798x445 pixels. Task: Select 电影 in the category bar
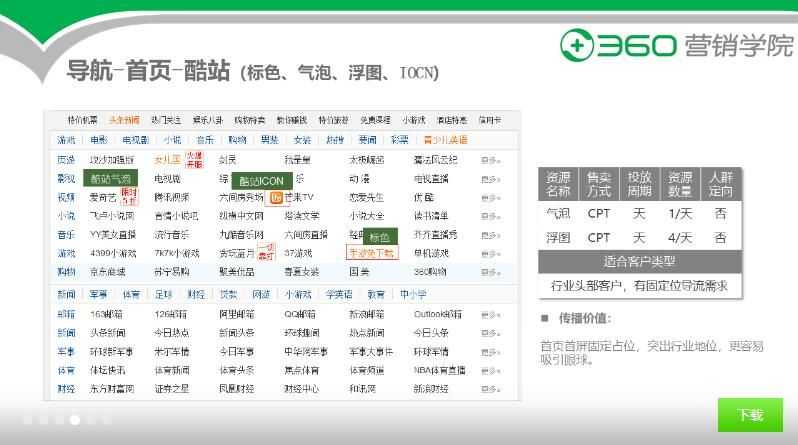coord(99,140)
